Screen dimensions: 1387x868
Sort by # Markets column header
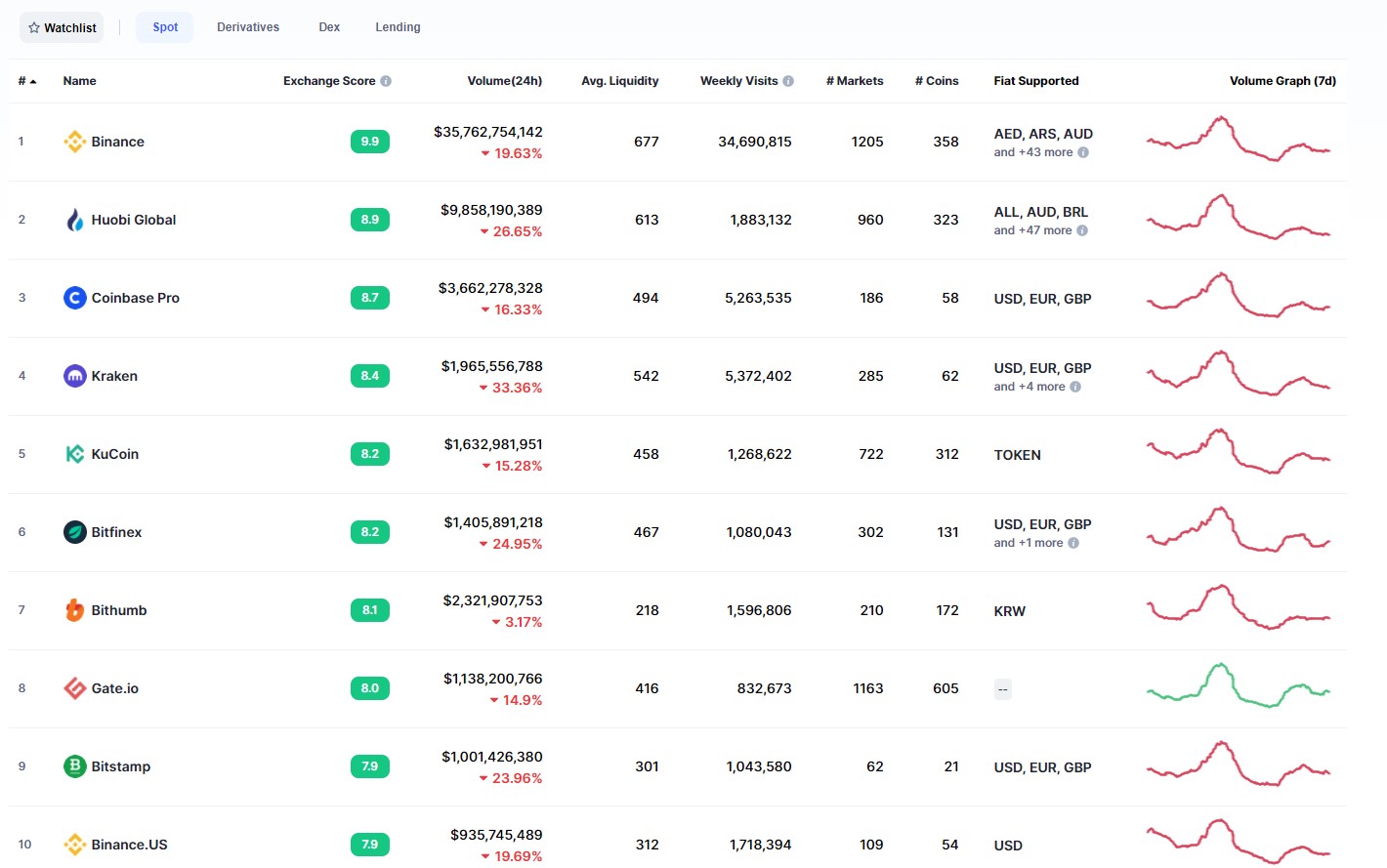(855, 81)
